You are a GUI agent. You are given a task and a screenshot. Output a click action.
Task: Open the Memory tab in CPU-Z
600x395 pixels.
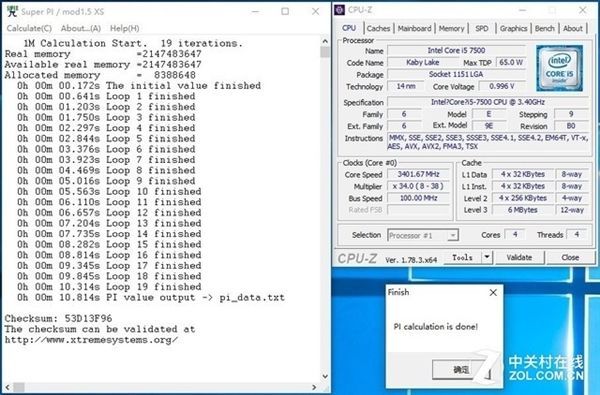[x=451, y=28]
